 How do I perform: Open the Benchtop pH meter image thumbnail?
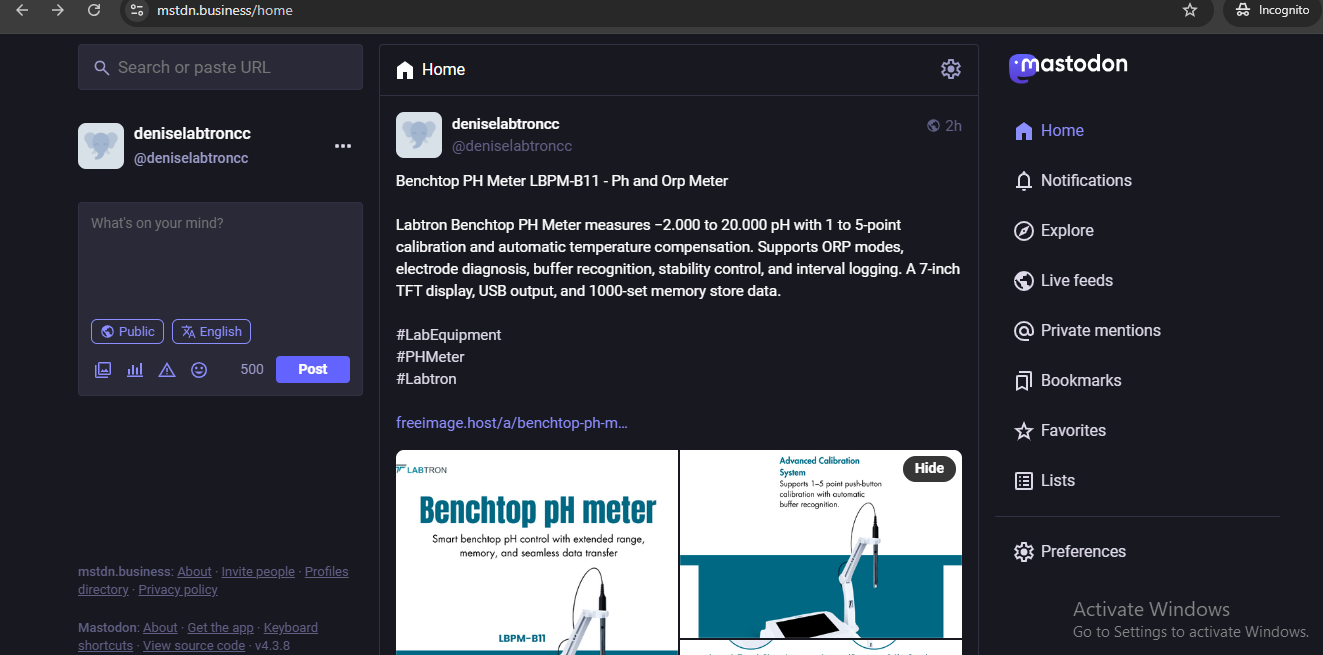tap(537, 552)
